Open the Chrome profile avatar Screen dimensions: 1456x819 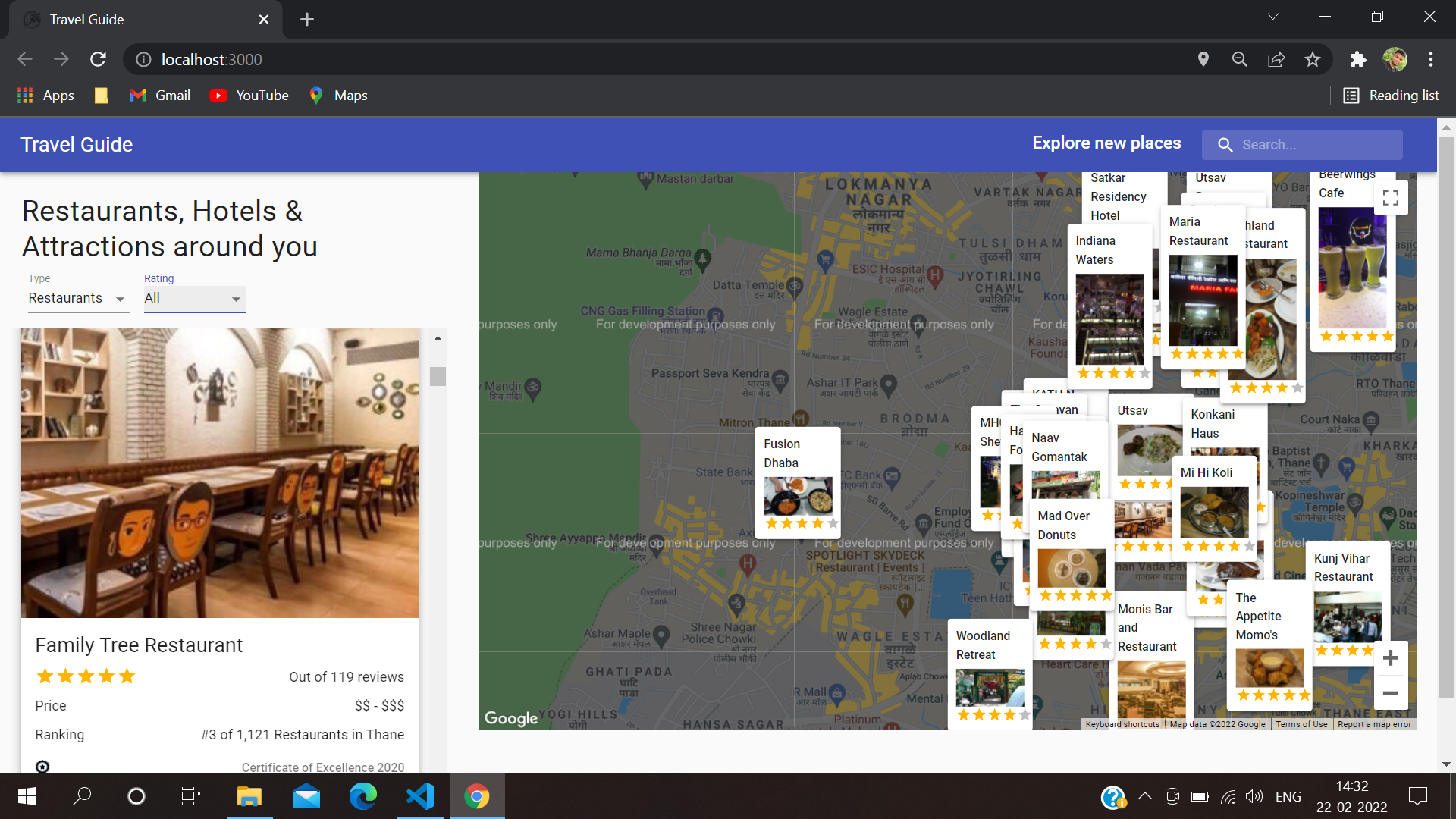click(x=1395, y=59)
